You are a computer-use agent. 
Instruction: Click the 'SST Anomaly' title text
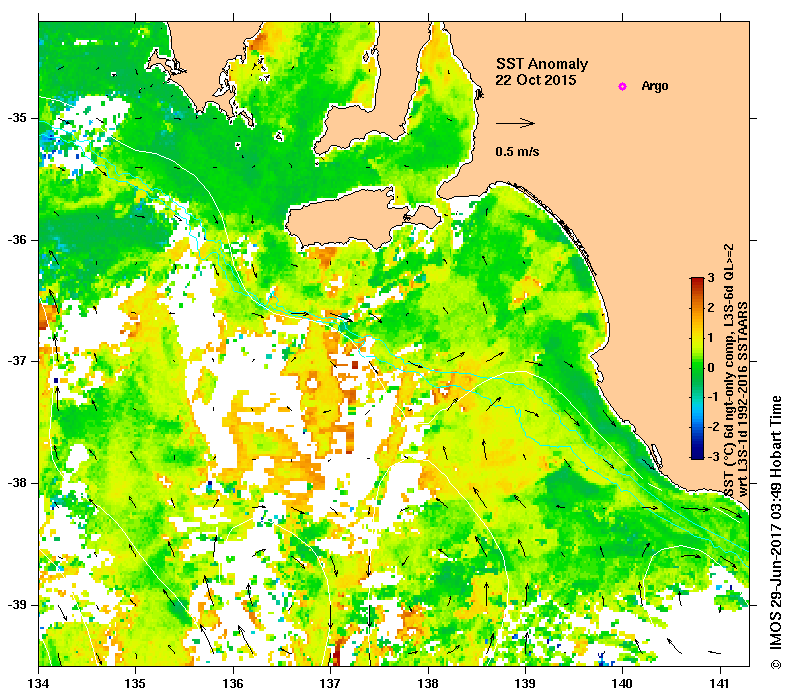point(542,64)
